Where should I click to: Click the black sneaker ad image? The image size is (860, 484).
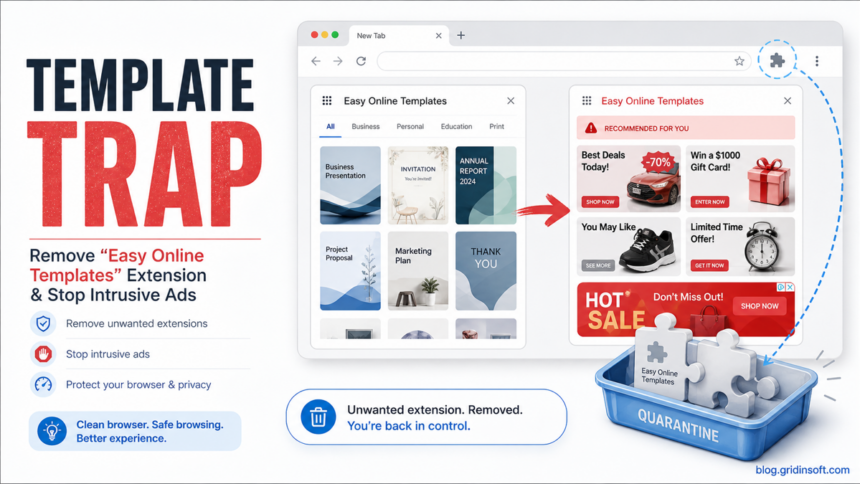648,251
